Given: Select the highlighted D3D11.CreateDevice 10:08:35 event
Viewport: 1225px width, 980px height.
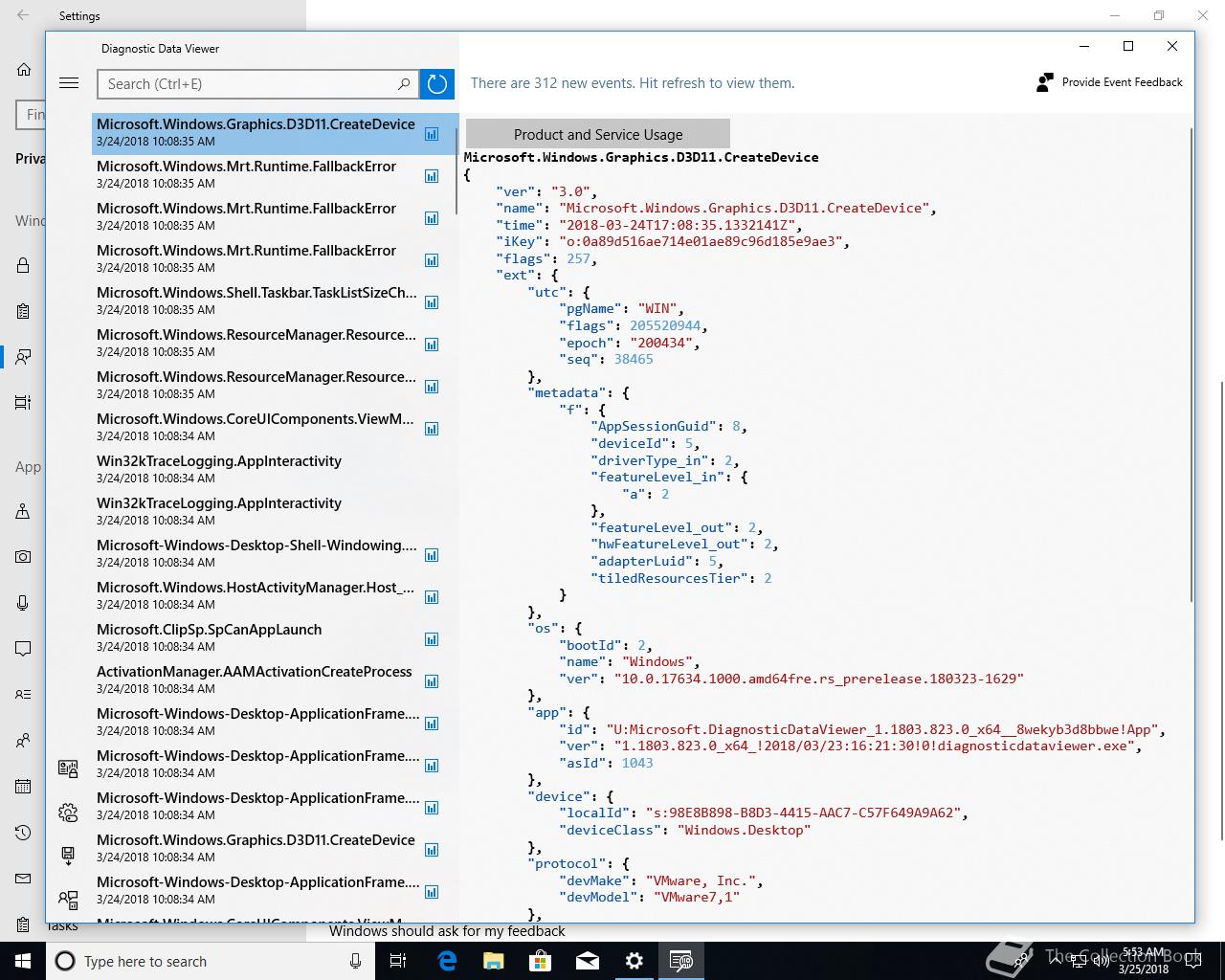Looking at the screenshot, I should (275, 133).
